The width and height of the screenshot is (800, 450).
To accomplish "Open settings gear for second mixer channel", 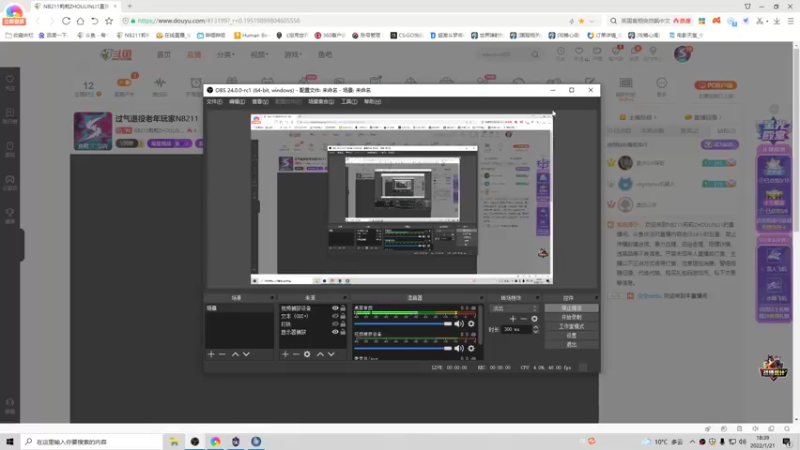I will (x=471, y=348).
